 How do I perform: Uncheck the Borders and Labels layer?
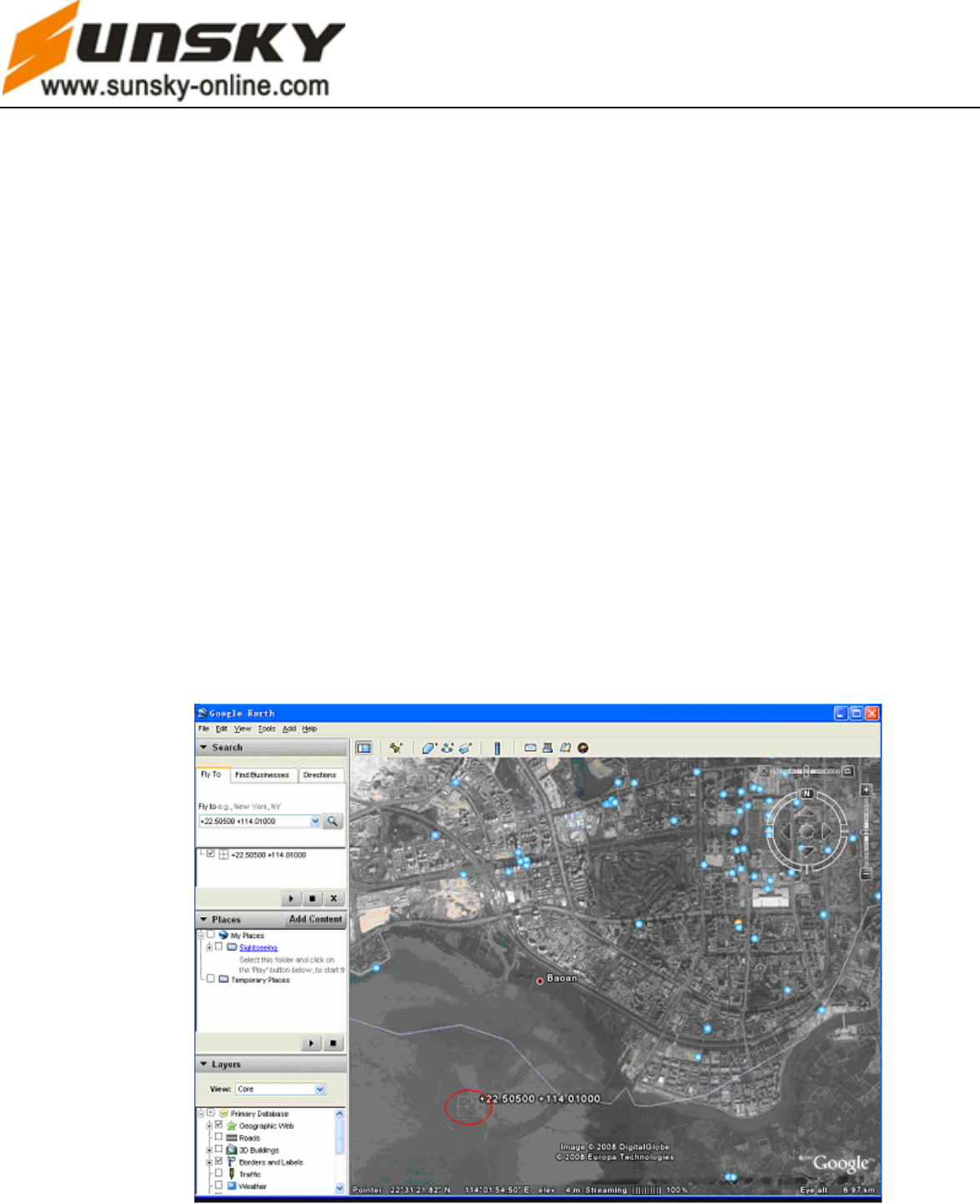[x=219, y=1161]
